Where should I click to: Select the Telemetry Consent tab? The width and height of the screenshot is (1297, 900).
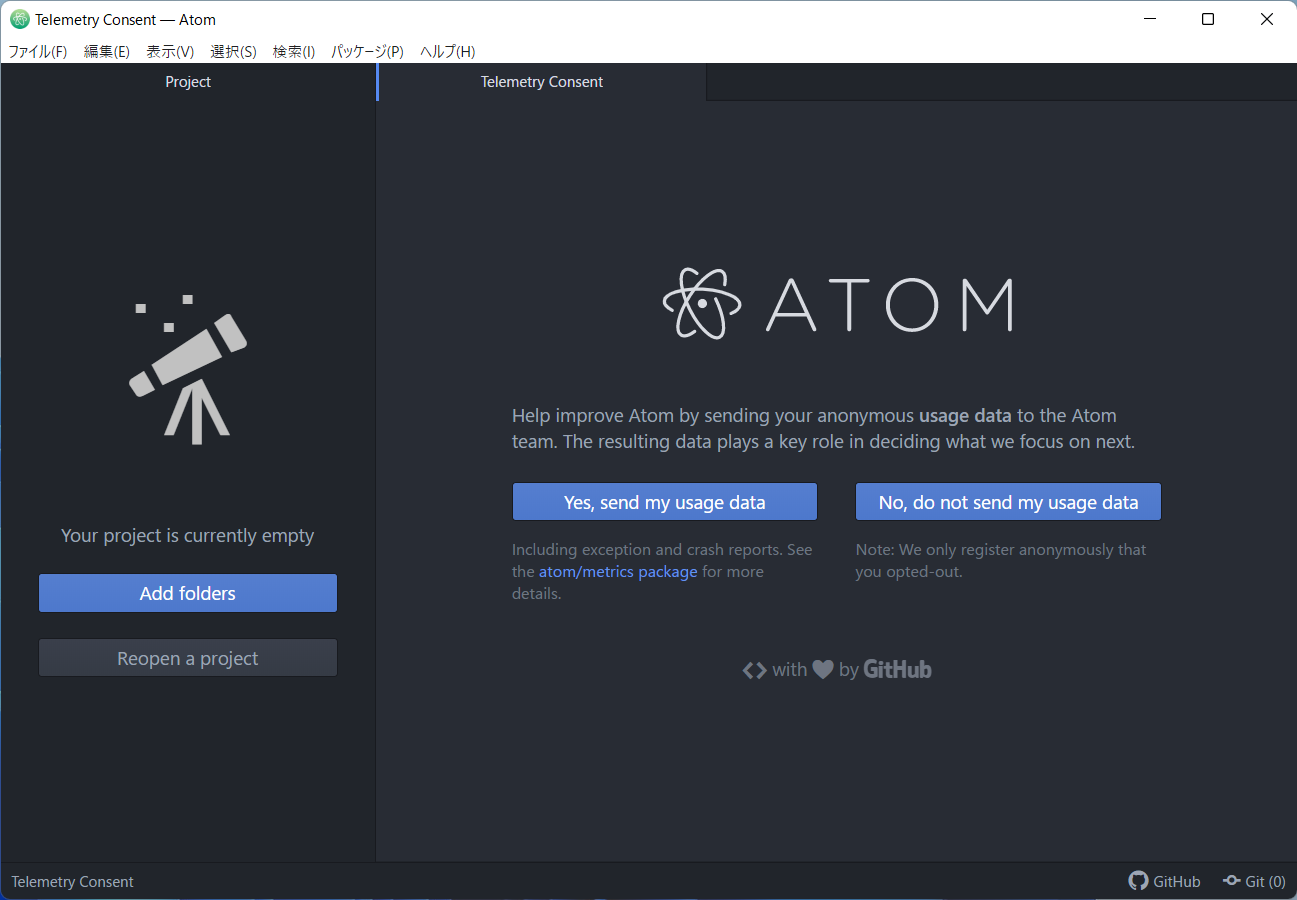click(x=541, y=82)
